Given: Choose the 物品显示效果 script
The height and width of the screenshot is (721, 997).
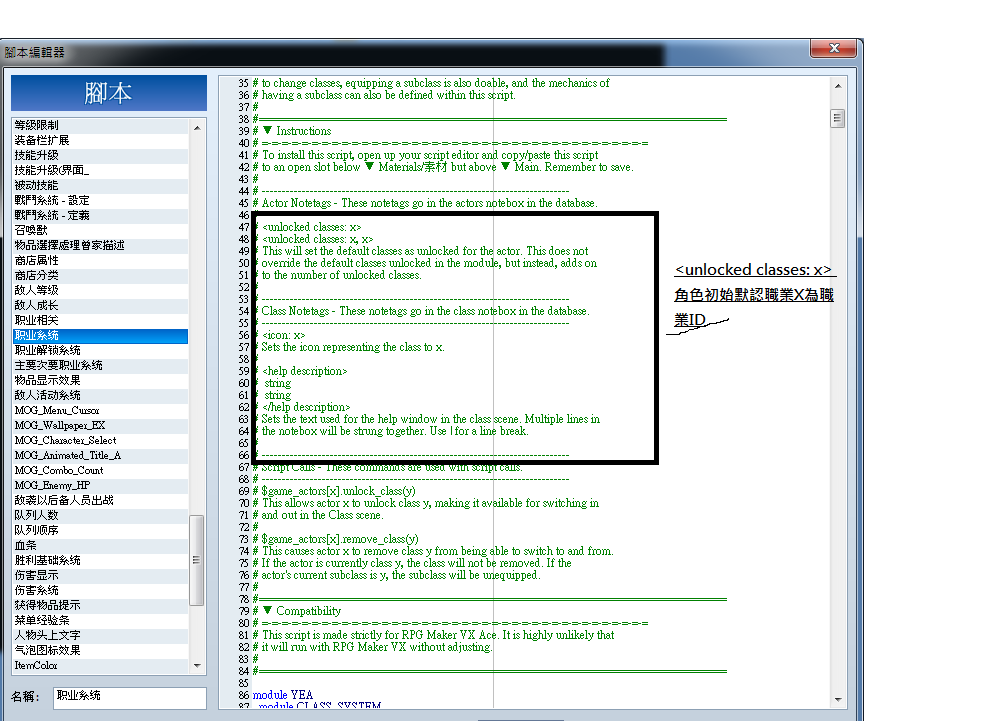Looking at the screenshot, I should click(x=100, y=380).
